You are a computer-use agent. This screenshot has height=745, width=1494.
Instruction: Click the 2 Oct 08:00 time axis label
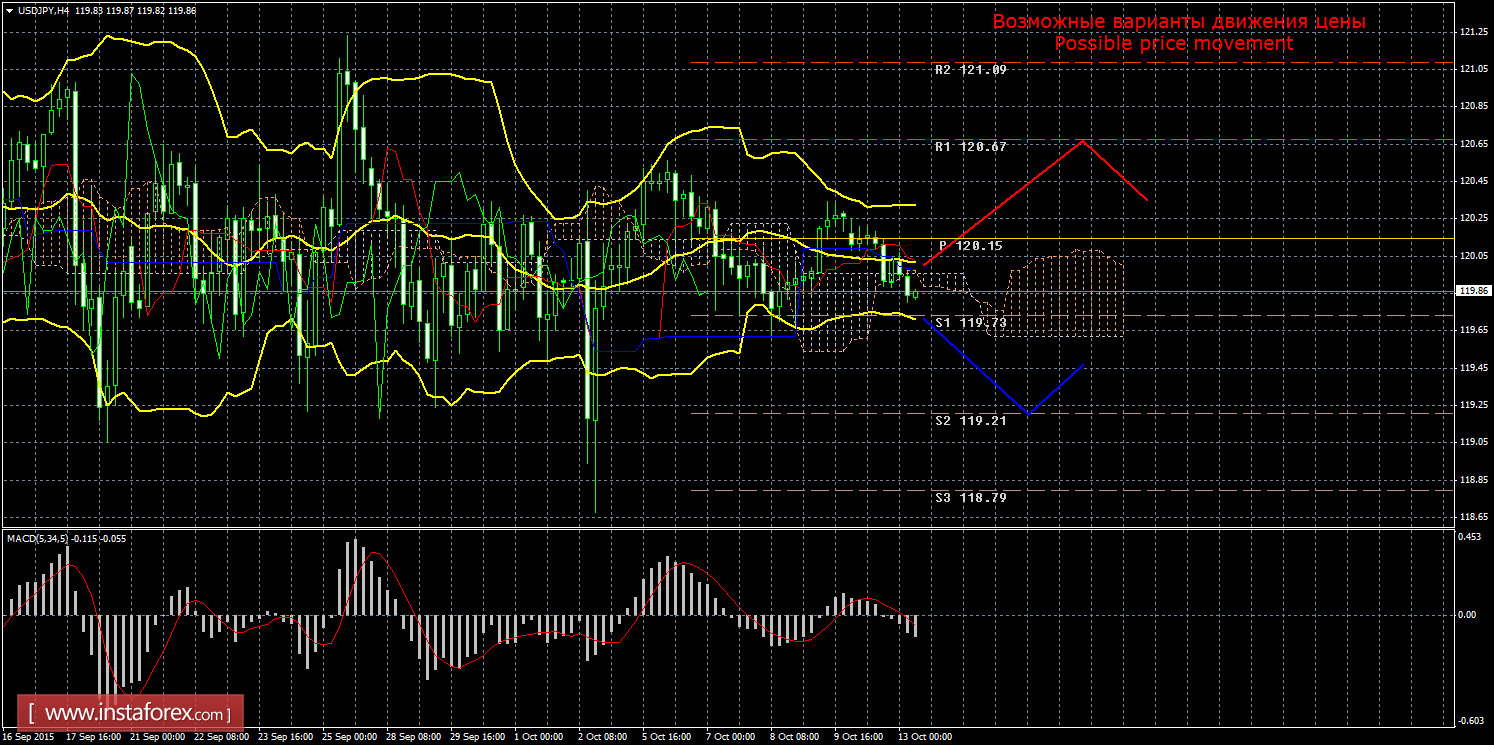click(x=604, y=737)
